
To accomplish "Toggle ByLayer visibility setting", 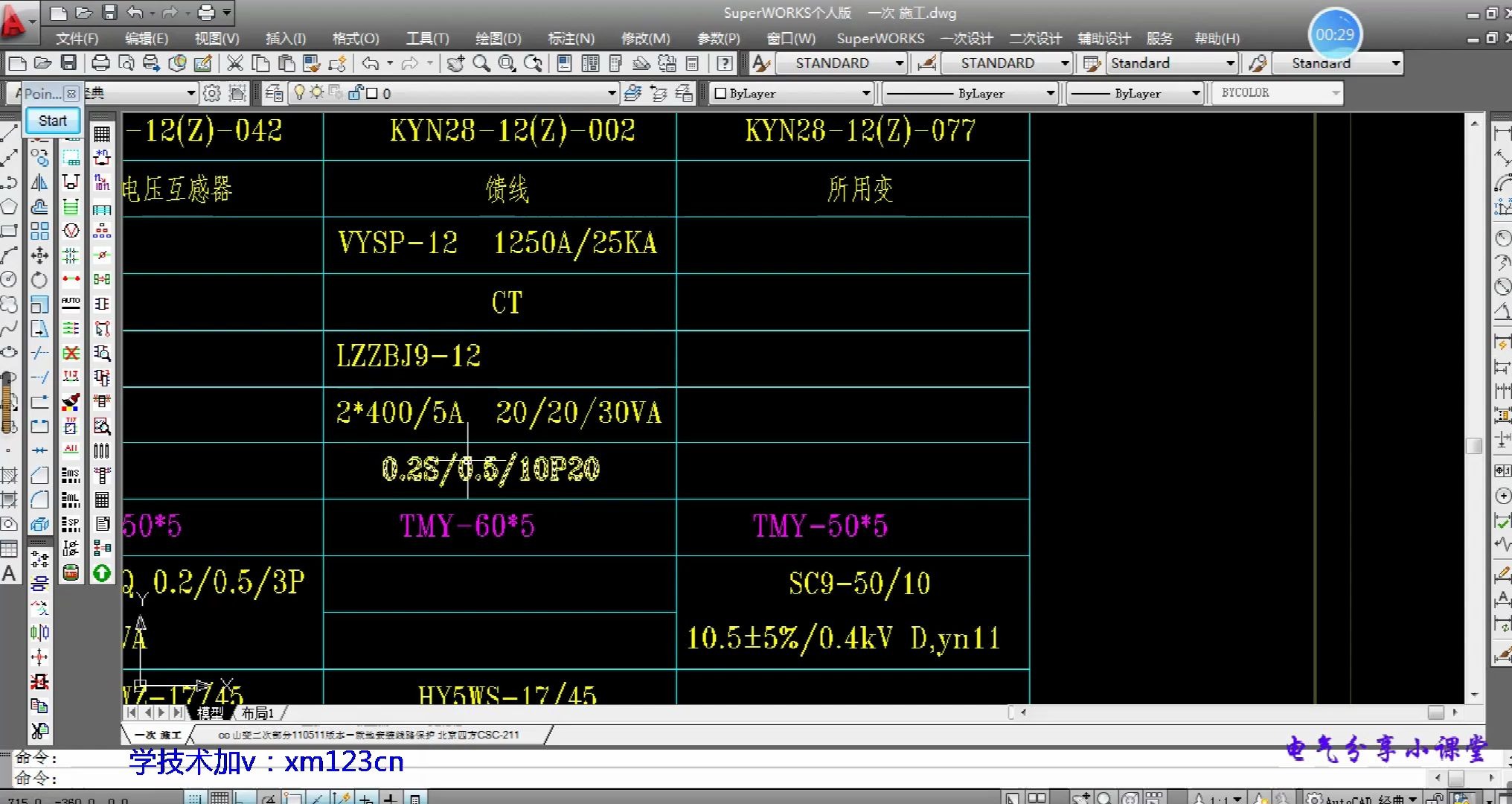I will click(720, 92).
